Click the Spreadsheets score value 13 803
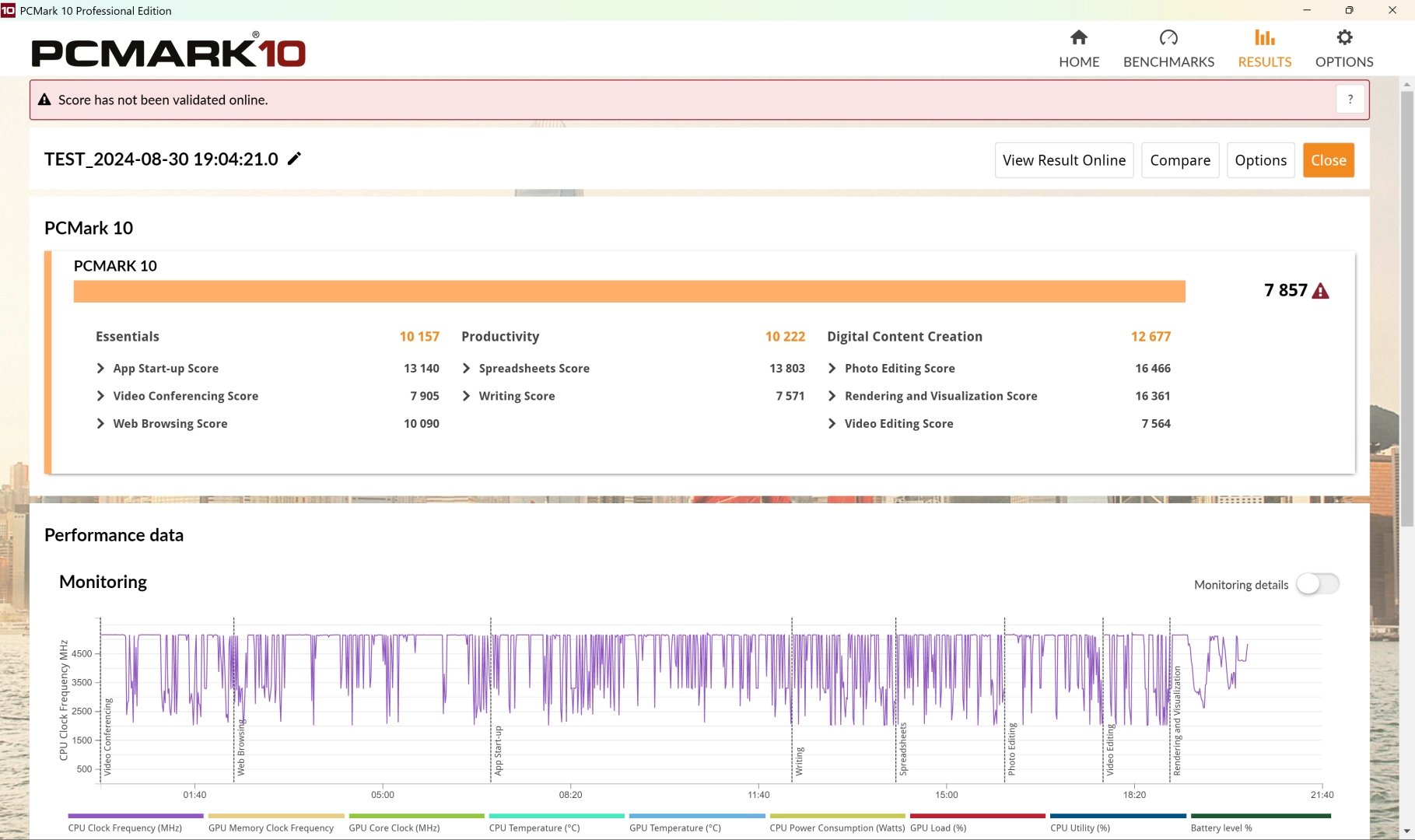Image resolution: width=1415 pixels, height=840 pixels. click(787, 369)
